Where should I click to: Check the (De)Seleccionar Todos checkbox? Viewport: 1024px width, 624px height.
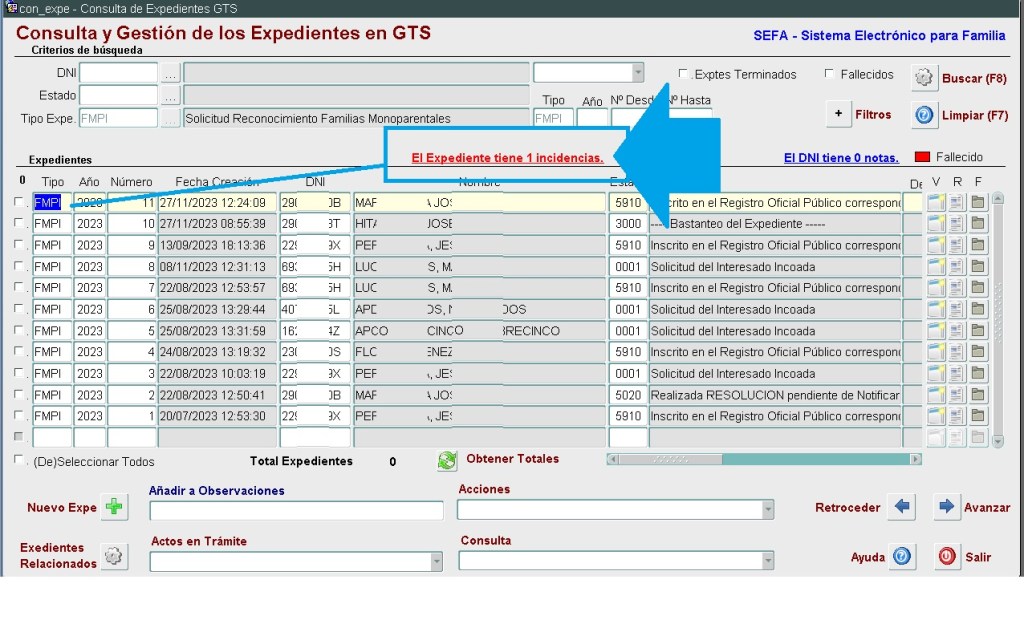19,461
